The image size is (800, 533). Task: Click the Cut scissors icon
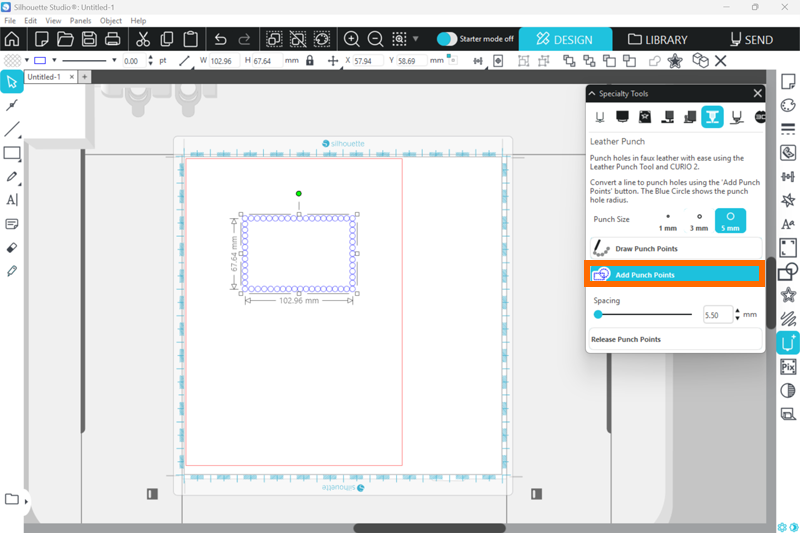142,40
